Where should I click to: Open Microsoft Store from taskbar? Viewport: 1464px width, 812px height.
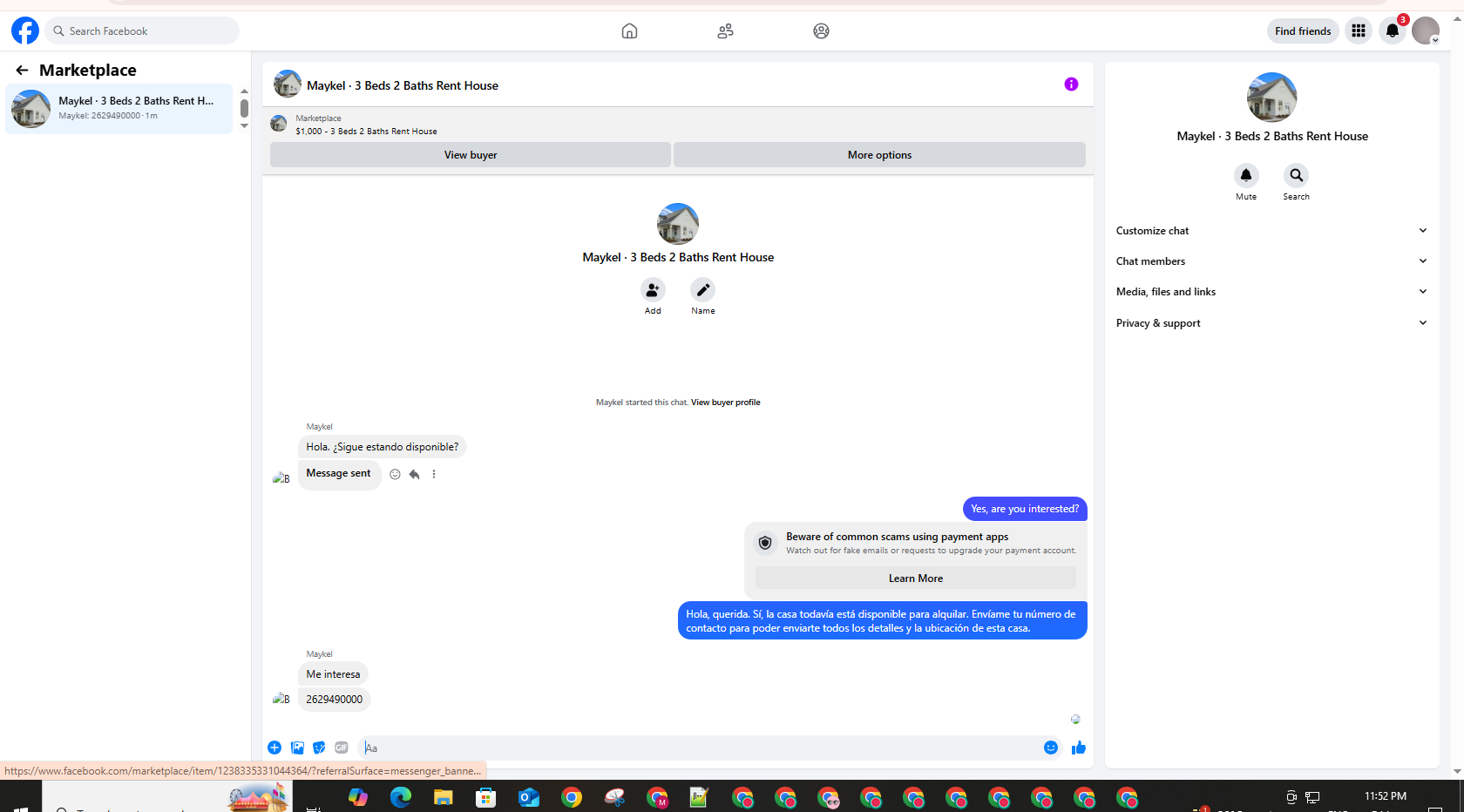486,797
